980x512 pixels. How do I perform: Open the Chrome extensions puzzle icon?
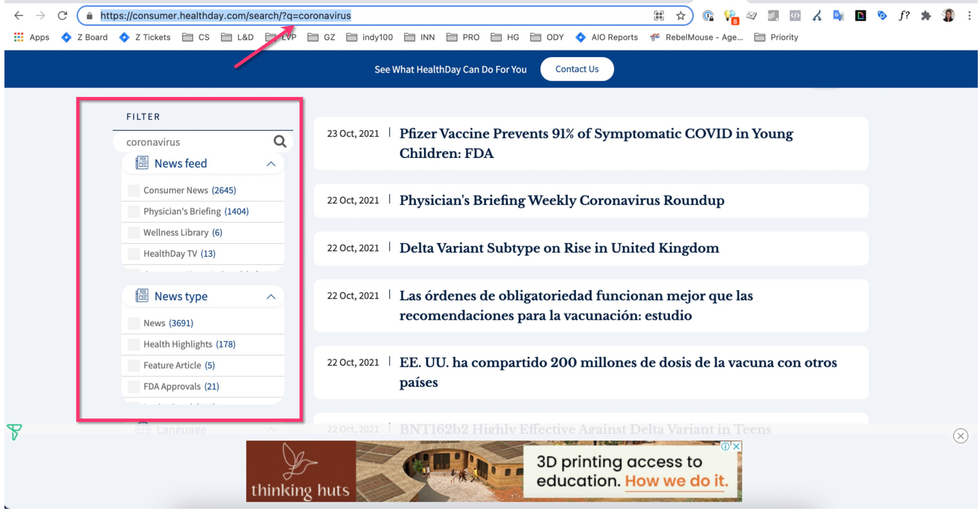(x=926, y=16)
